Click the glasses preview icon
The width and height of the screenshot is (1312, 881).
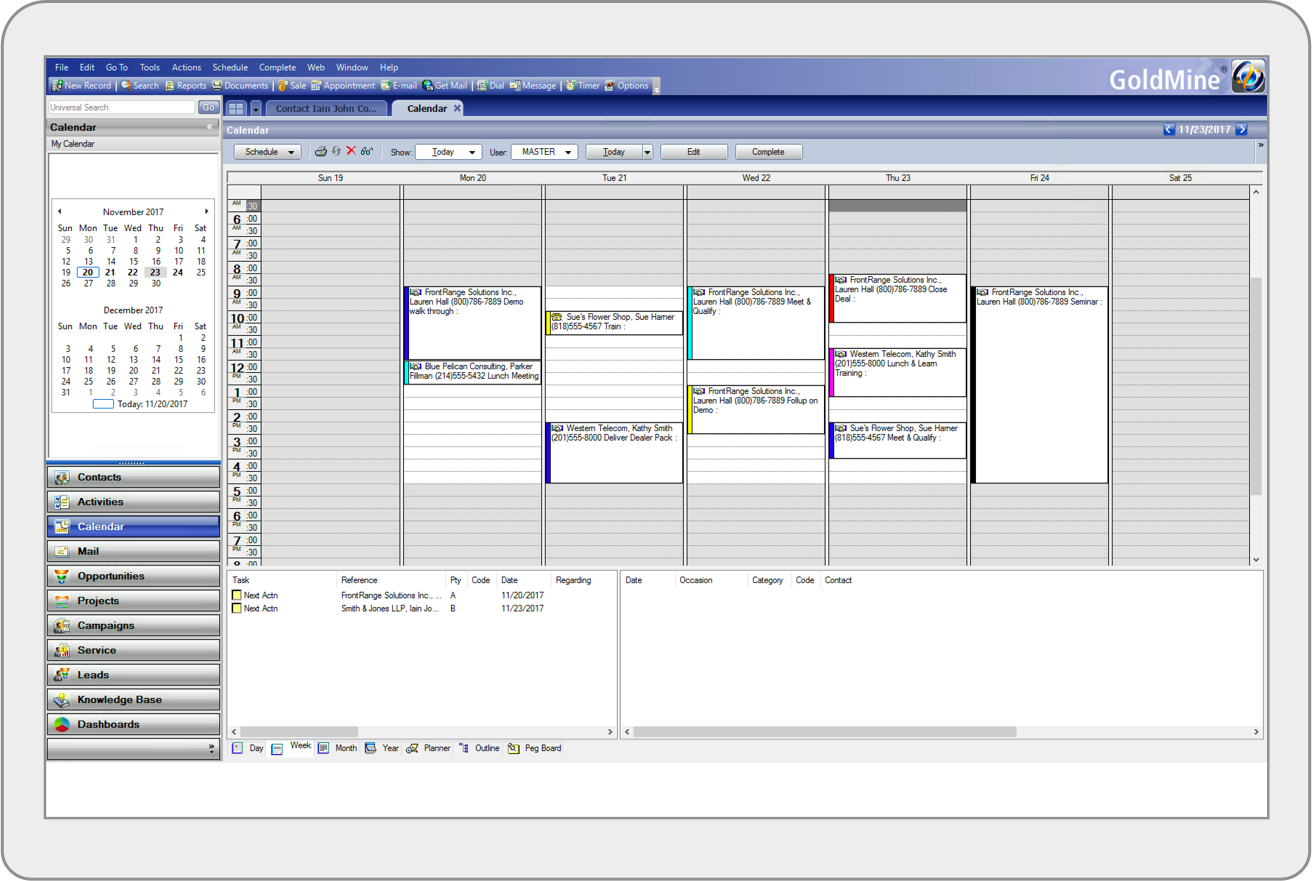(367, 152)
